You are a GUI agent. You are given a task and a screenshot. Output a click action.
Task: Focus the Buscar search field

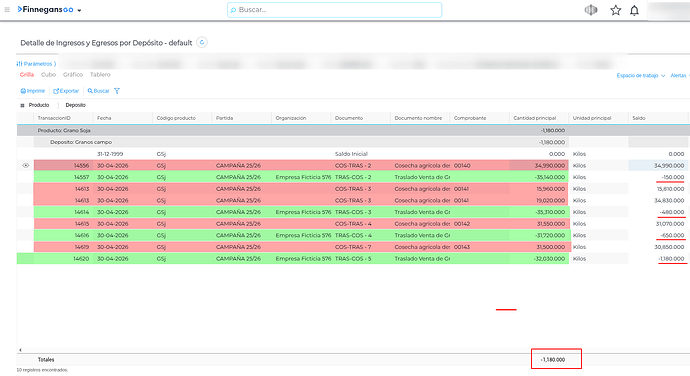click(x=334, y=10)
